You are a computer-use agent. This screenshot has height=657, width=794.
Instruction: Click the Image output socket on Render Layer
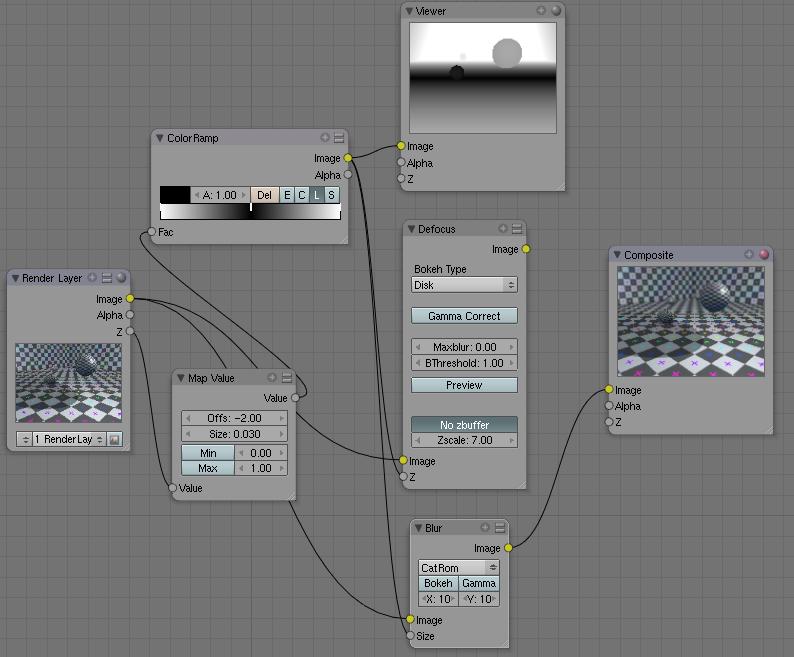point(130,298)
